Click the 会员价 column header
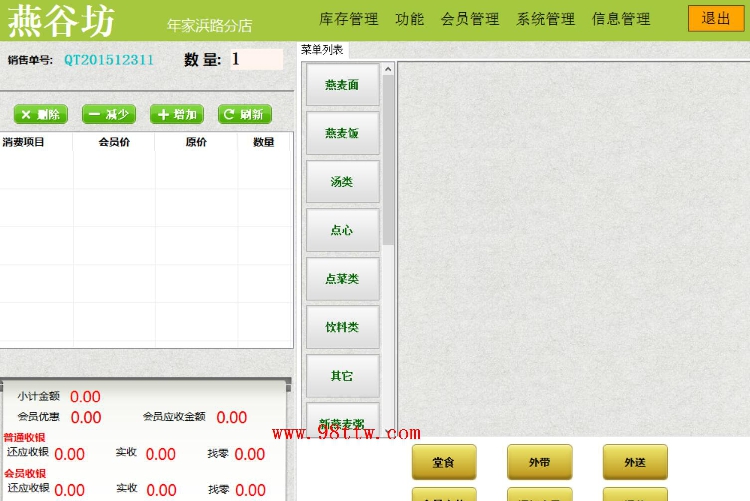 click(114, 142)
